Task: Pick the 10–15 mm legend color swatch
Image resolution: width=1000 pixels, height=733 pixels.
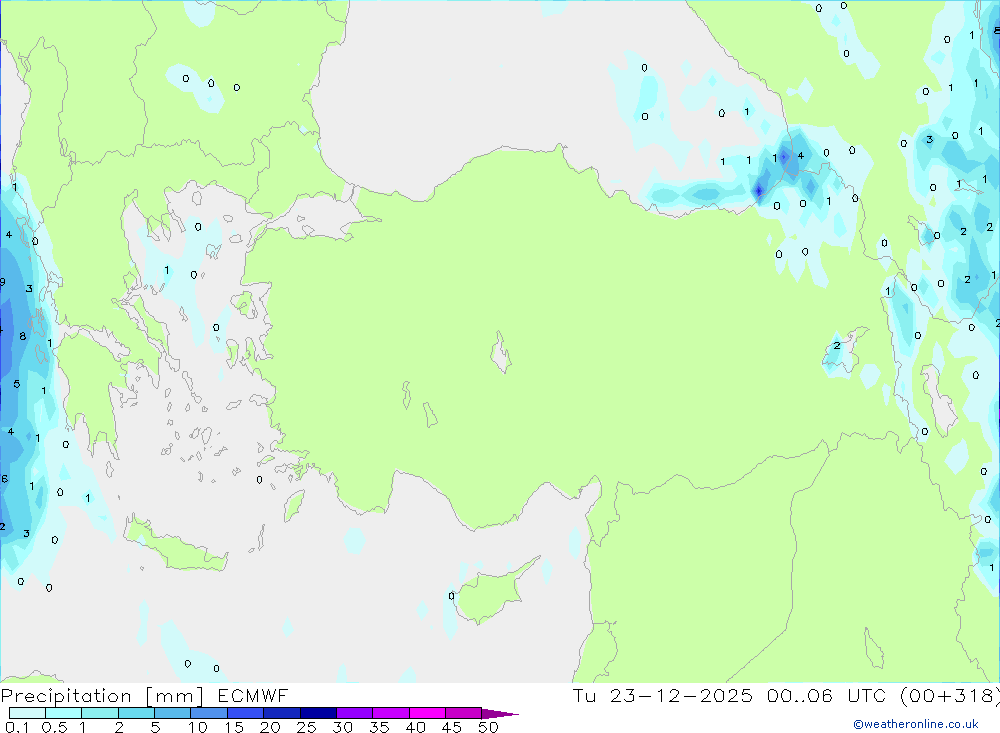Action: point(209,713)
